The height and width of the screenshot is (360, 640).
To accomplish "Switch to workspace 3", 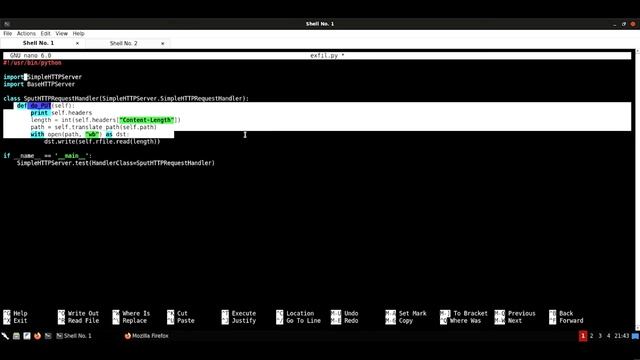I will [x=600, y=336].
